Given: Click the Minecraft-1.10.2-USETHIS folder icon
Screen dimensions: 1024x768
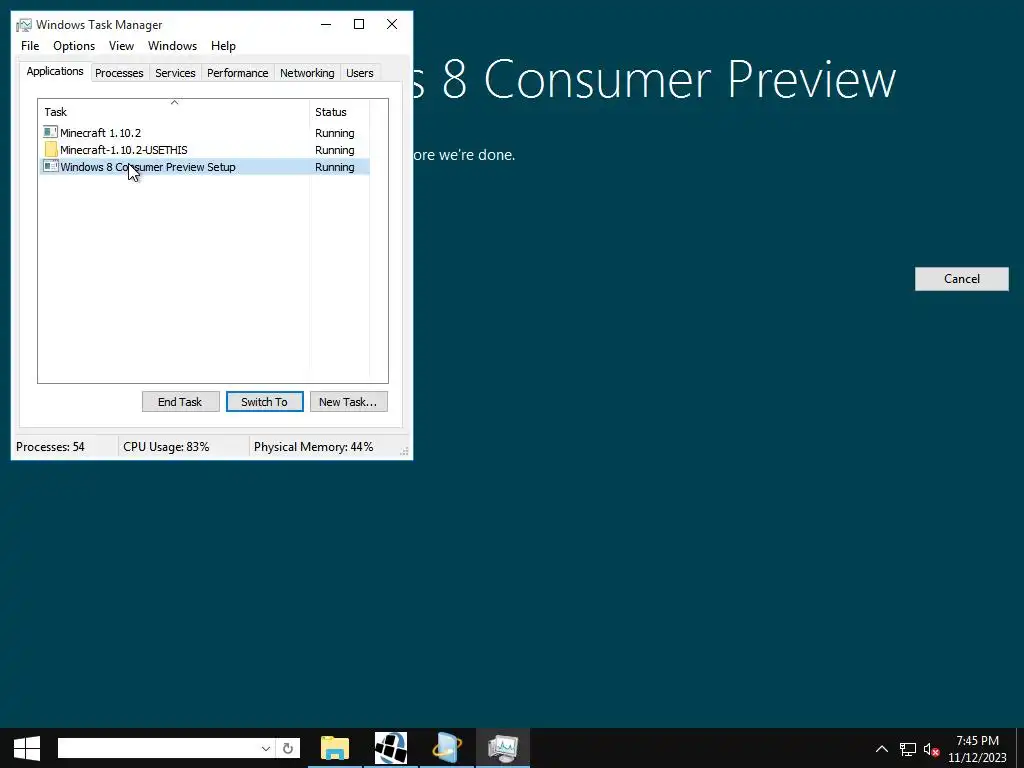Looking at the screenshot, I should click(x=50, y=150).
